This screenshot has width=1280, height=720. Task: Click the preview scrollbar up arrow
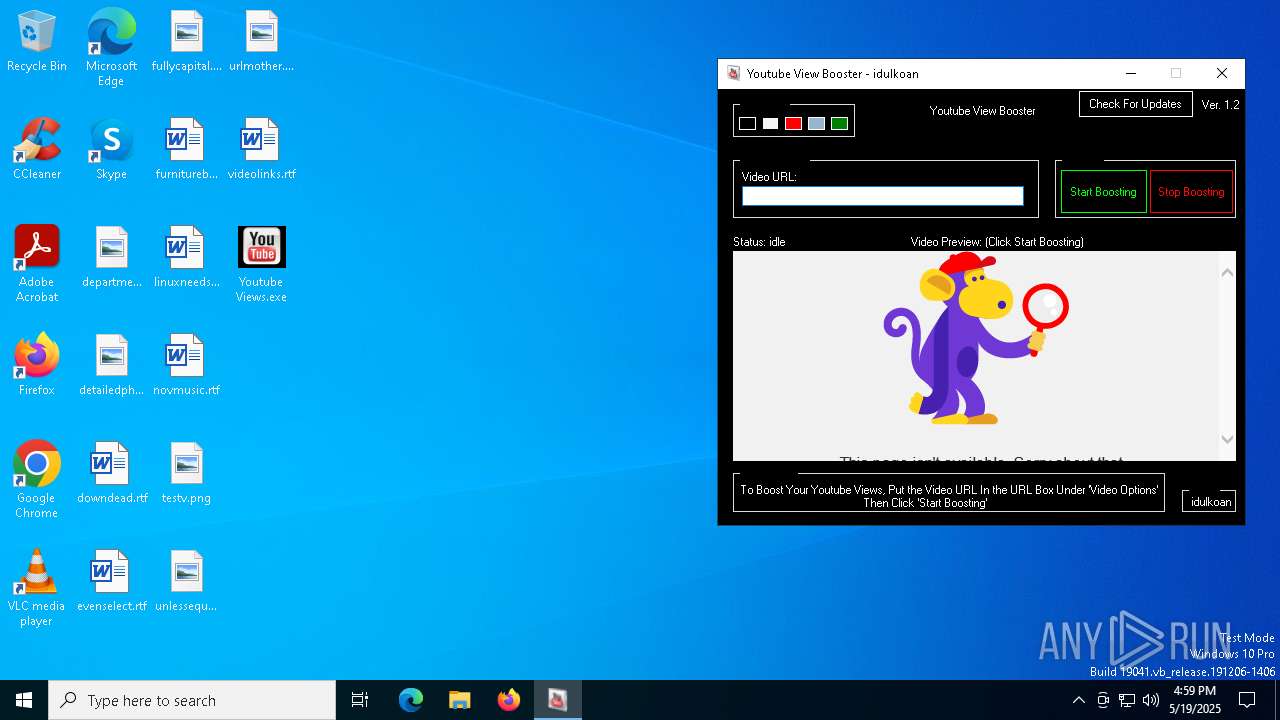(1227, 272)
